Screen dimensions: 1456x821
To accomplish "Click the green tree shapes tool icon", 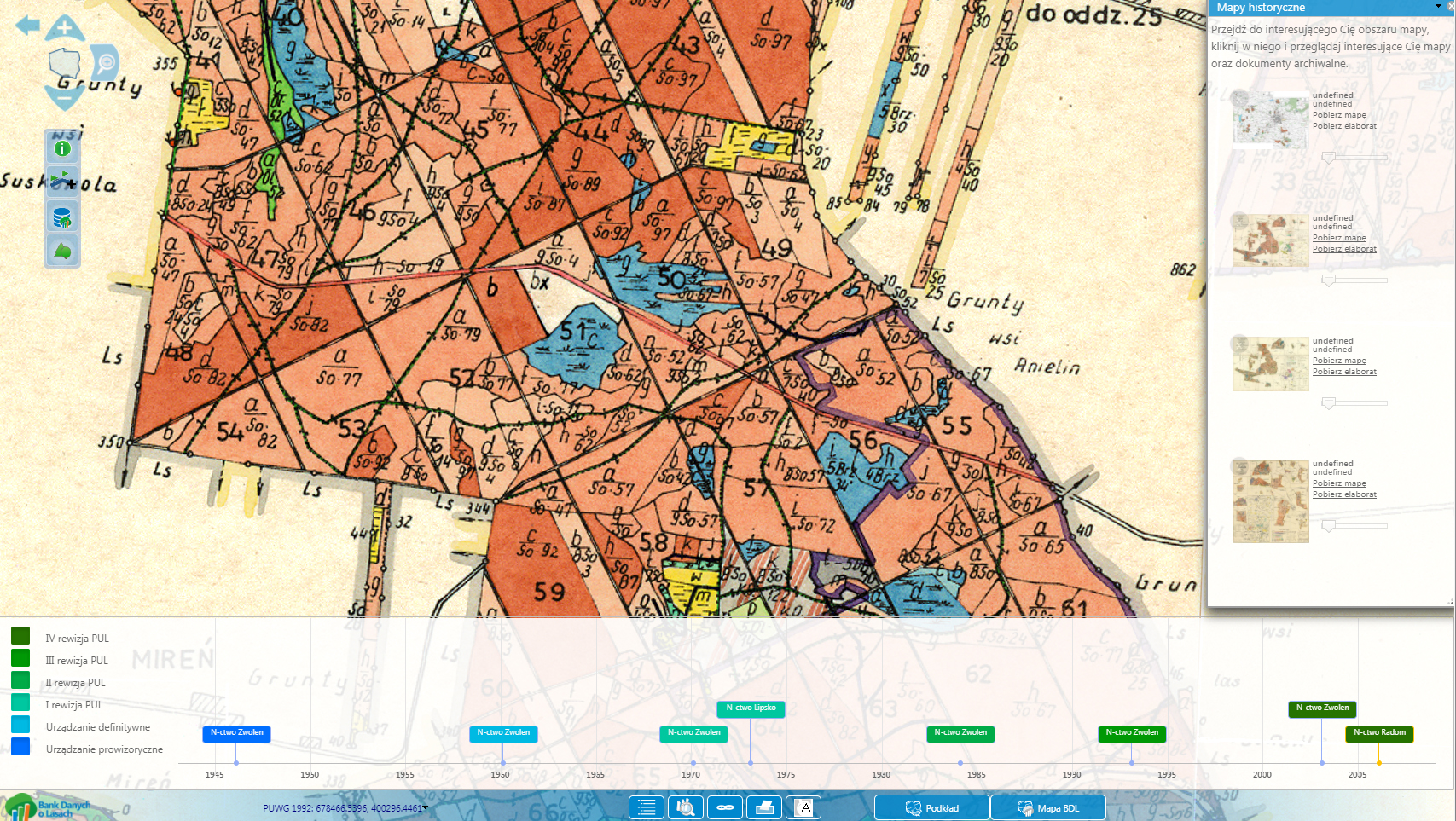I will (x=62, y=251).
